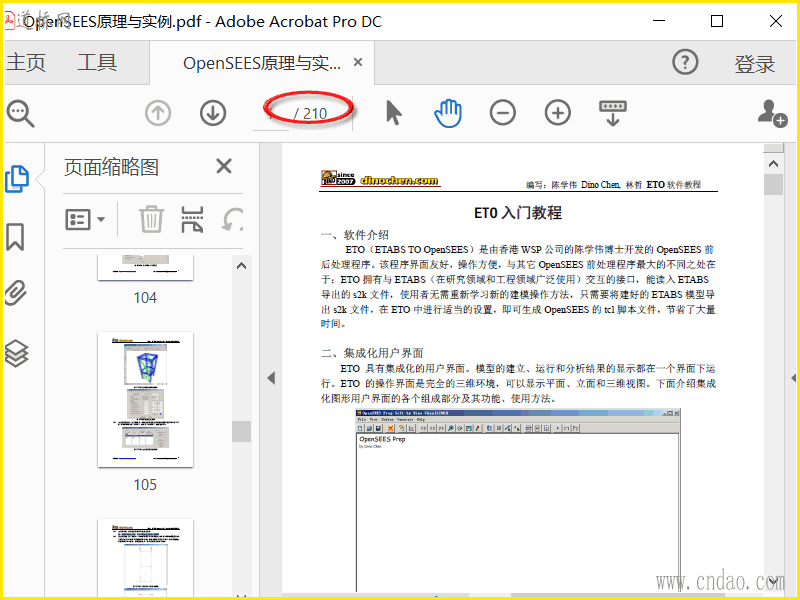Viewport: 800px width, 600px height.
Task: Activate the hand pan tool
Action: tap(448, 113)
